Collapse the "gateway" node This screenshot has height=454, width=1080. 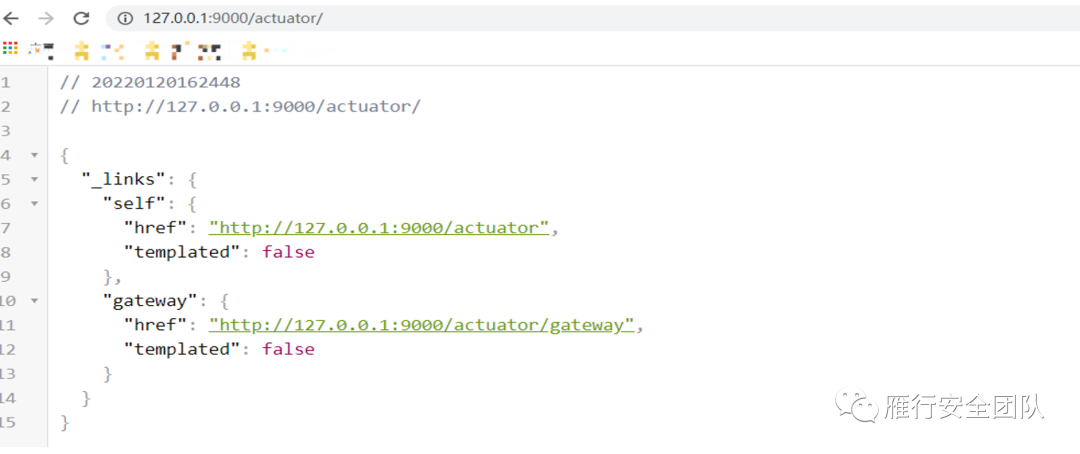35,300
